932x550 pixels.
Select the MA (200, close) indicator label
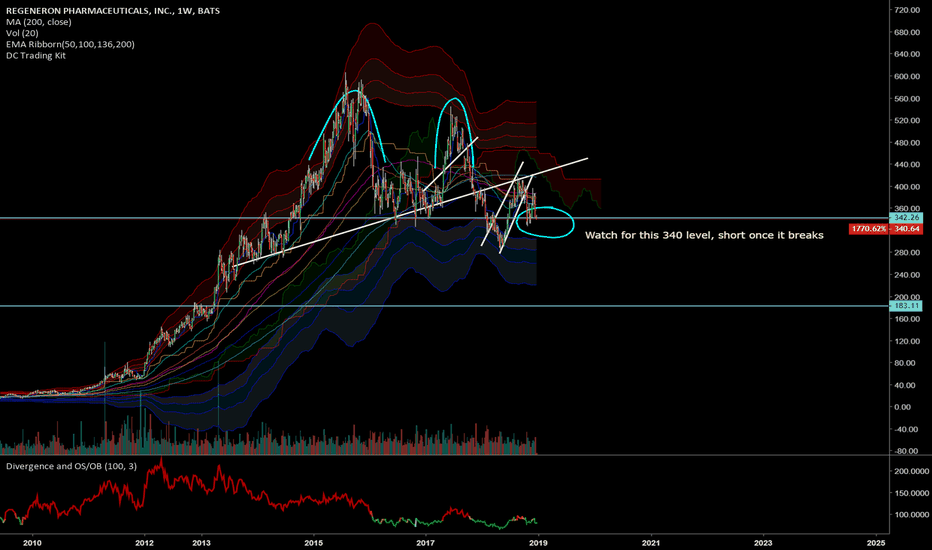coord(39,22)
